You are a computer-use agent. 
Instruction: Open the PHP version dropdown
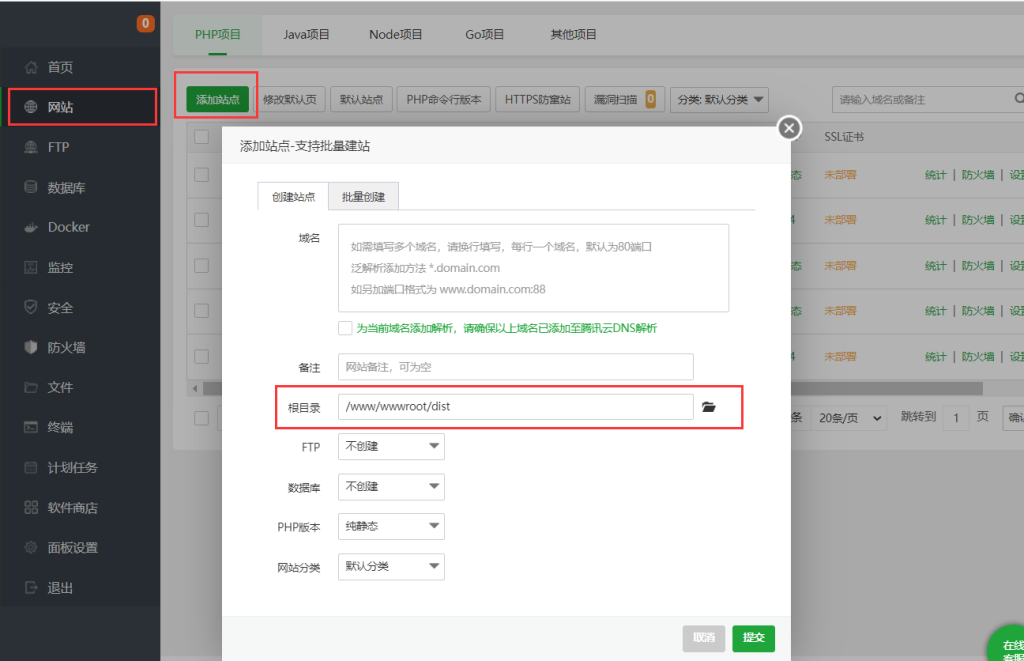click(391, 526)
